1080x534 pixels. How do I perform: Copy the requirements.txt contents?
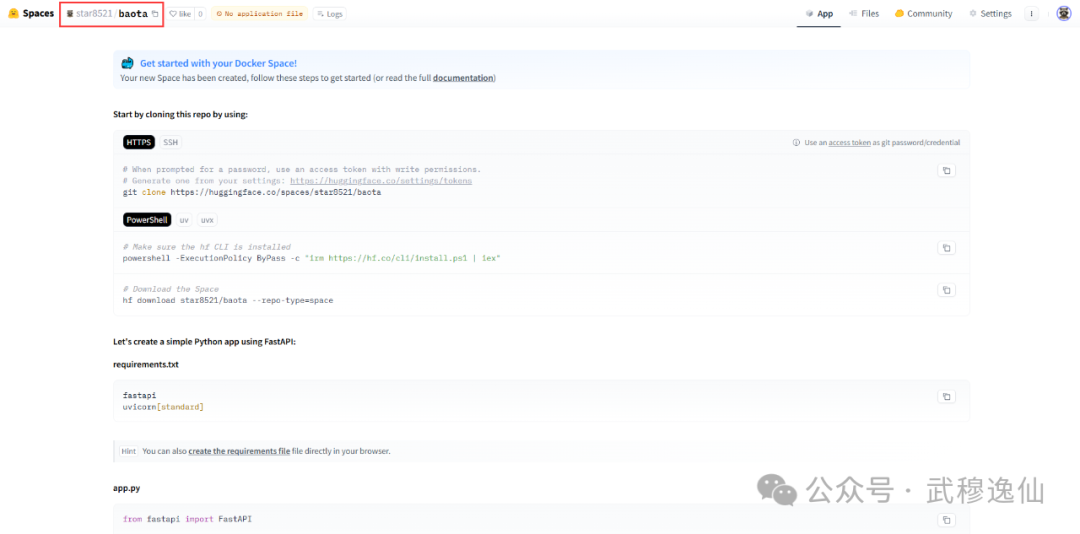946,396
